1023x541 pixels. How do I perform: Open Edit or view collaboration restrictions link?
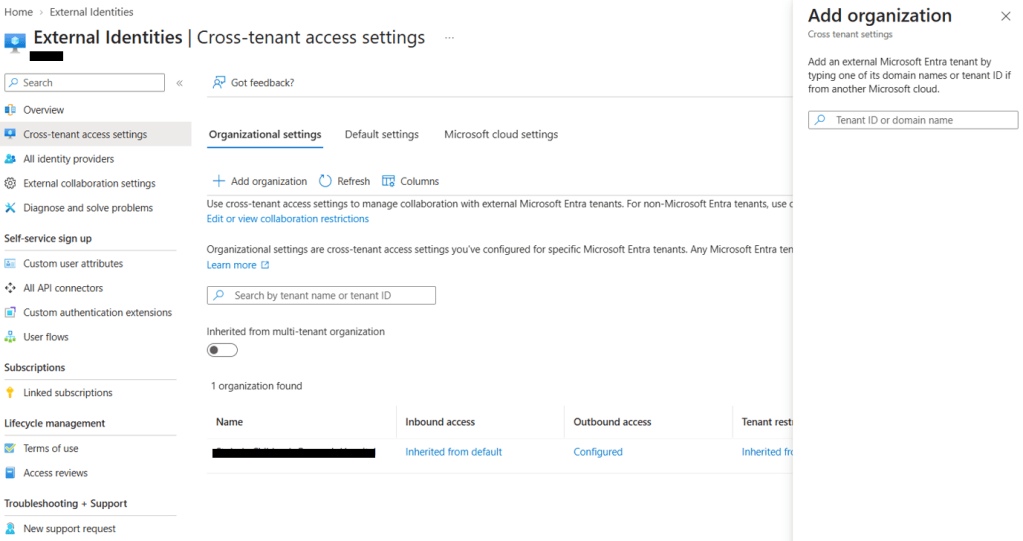[x=288, y=219]
